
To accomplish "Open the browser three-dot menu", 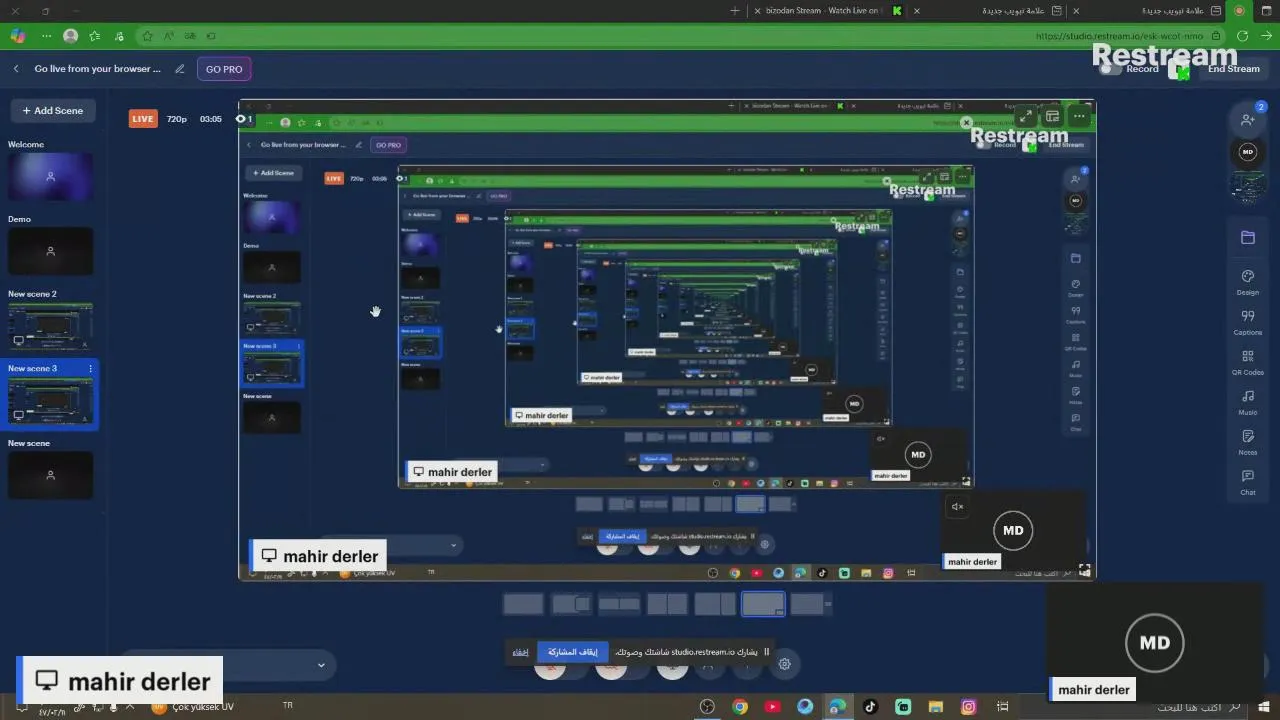I will pos(46,36).
